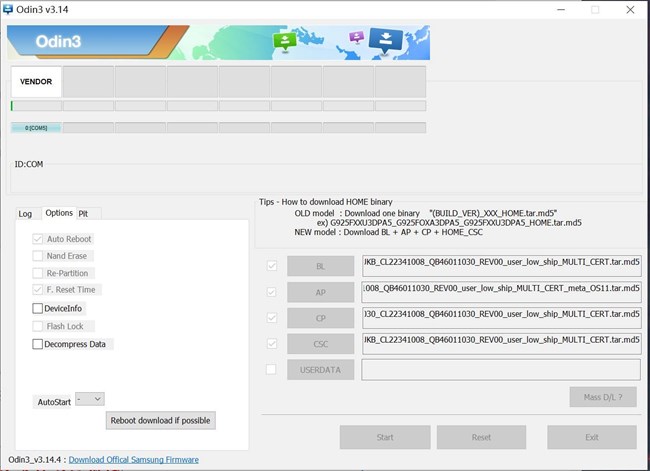Click the purple download marker icon in banner
650x471 pixels.
(357, 37)
